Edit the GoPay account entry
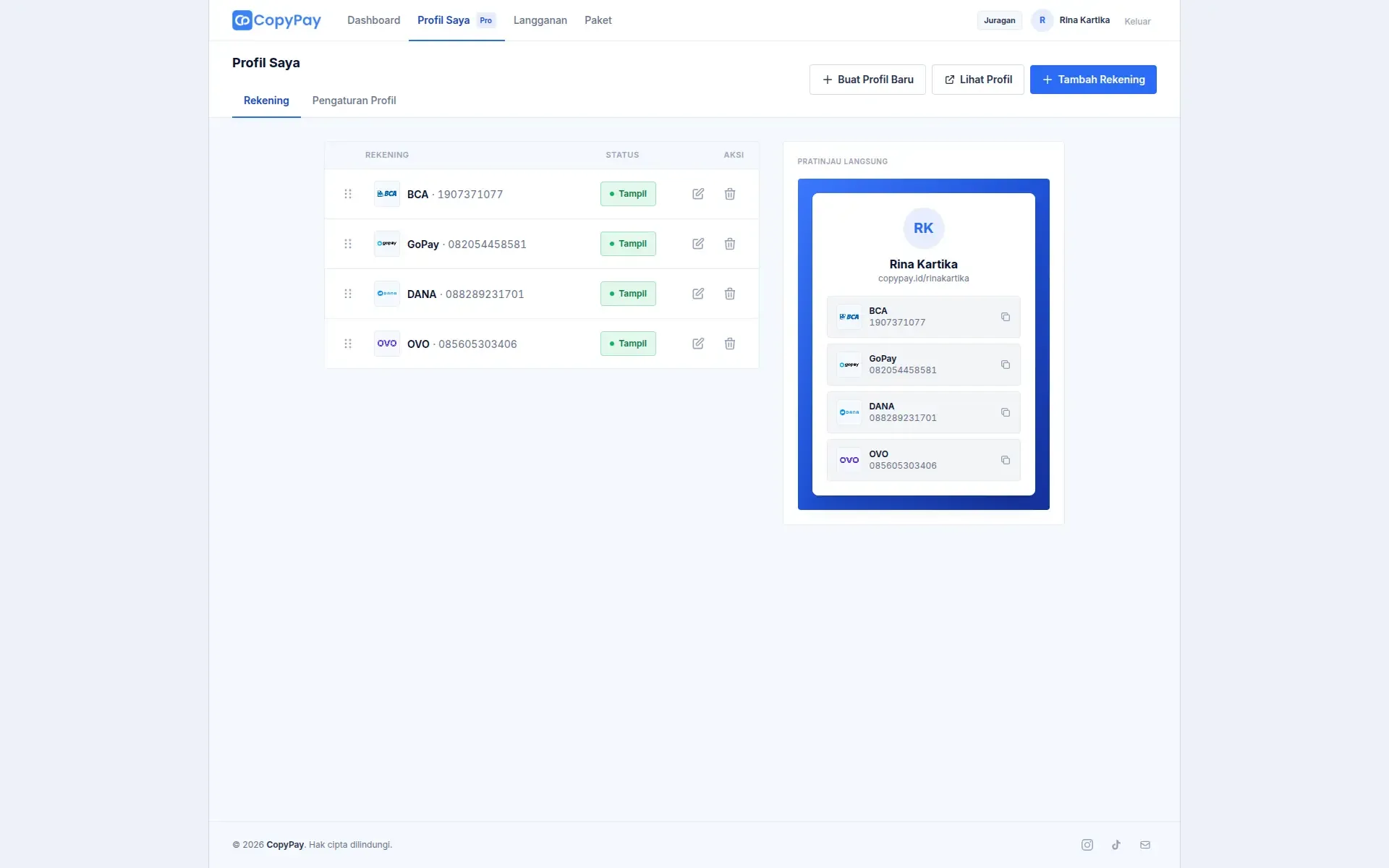This screenshot has height=868, width=1389. coord(698,244)
